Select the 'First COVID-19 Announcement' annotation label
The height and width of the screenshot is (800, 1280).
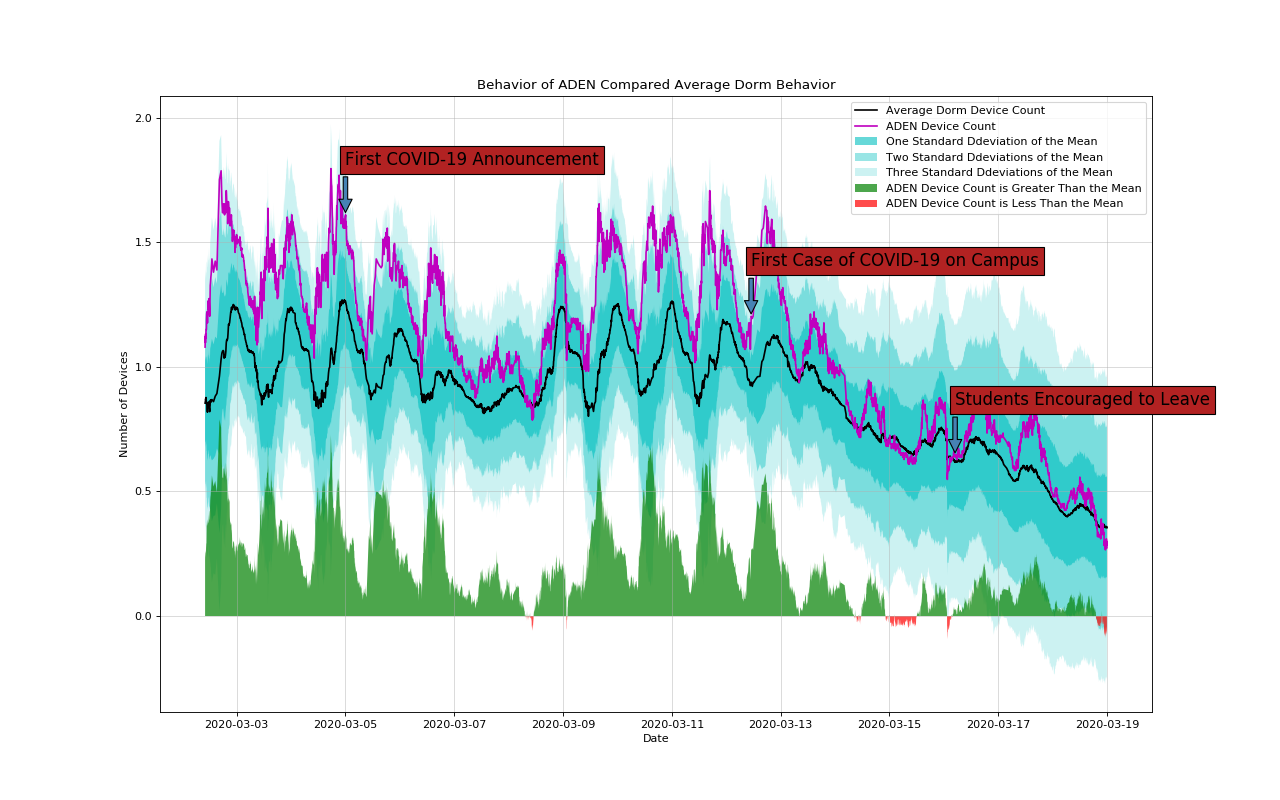[x=472, y=160]
